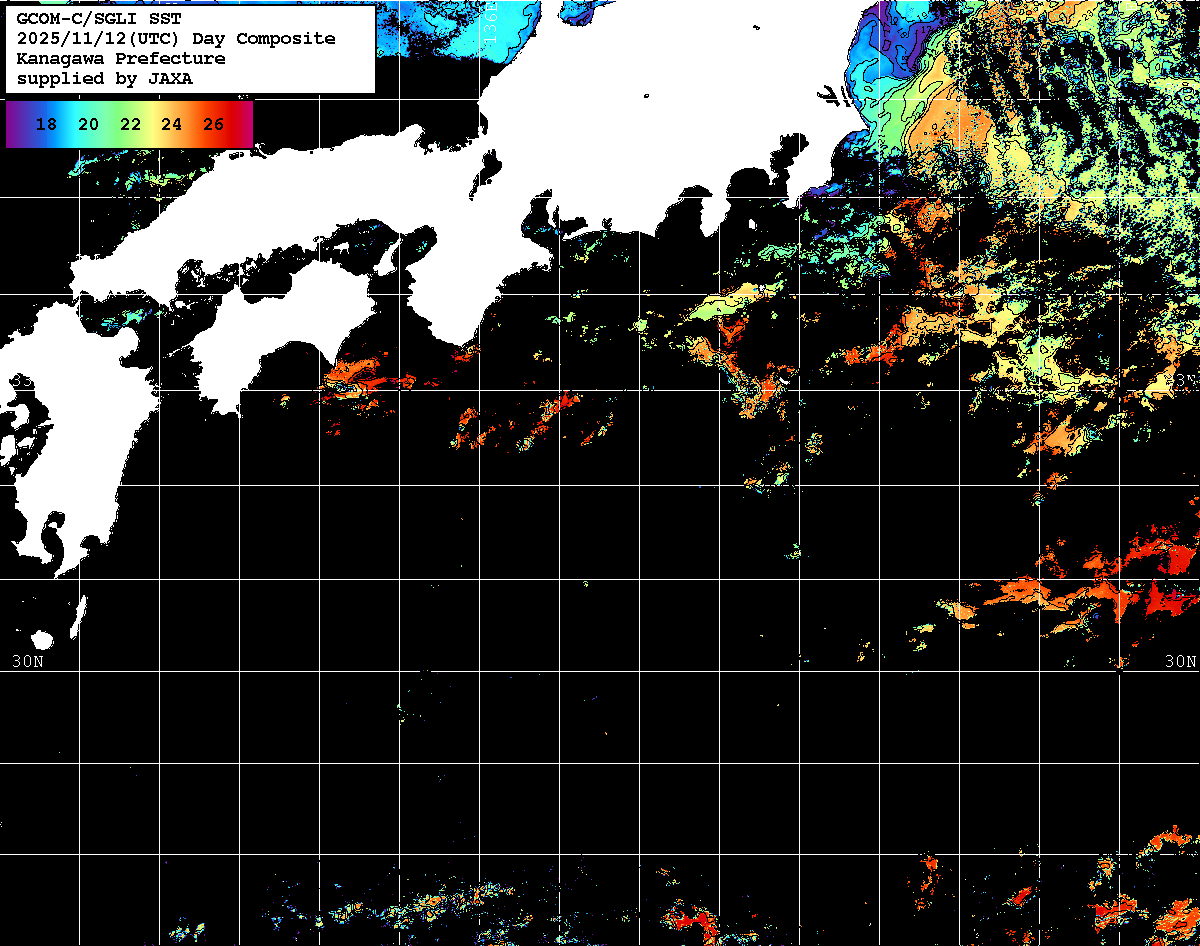Click the small white island above left 30N label
The width and height of the screenshot is (1200, 946).
coord(41,640)
